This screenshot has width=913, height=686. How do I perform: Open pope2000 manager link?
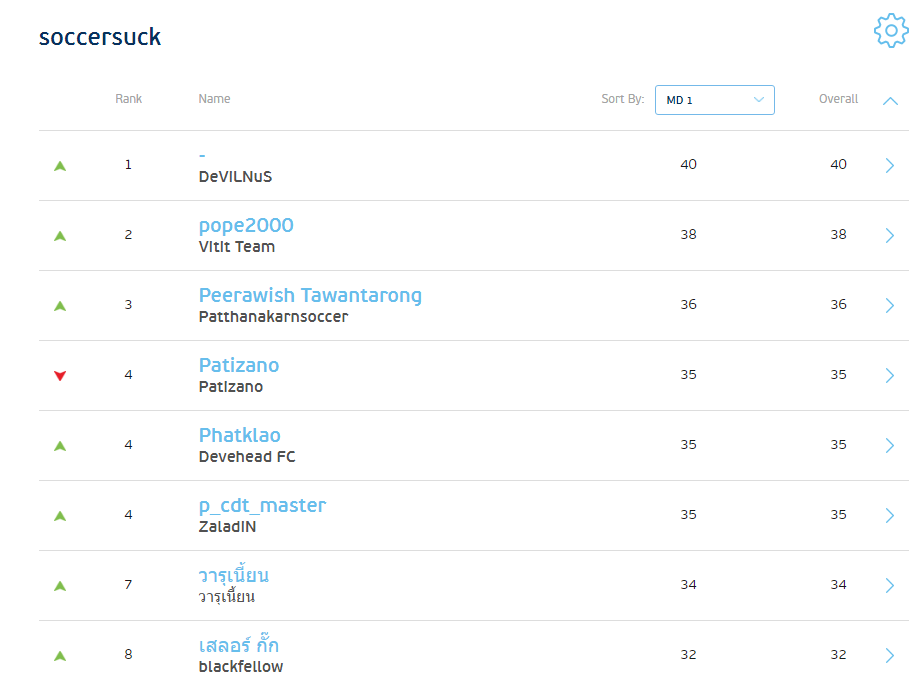[246, 225]
